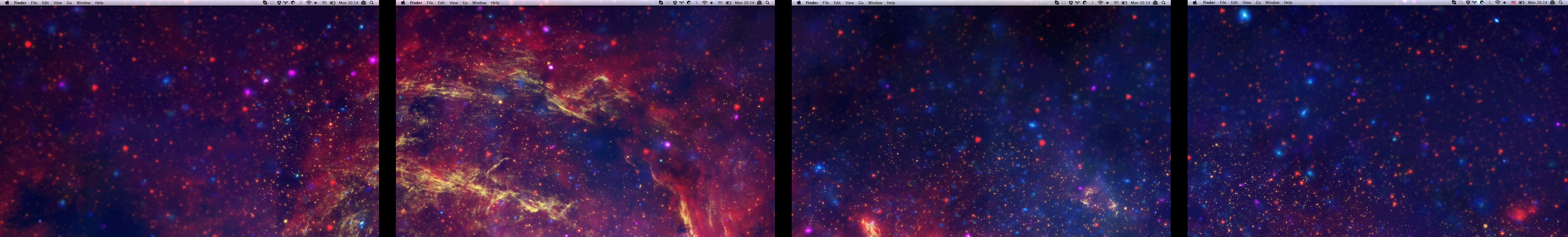This screenshot has width=1568, height=237.
Task: Open Go menu on the third desktop
Action: [861, 3]
